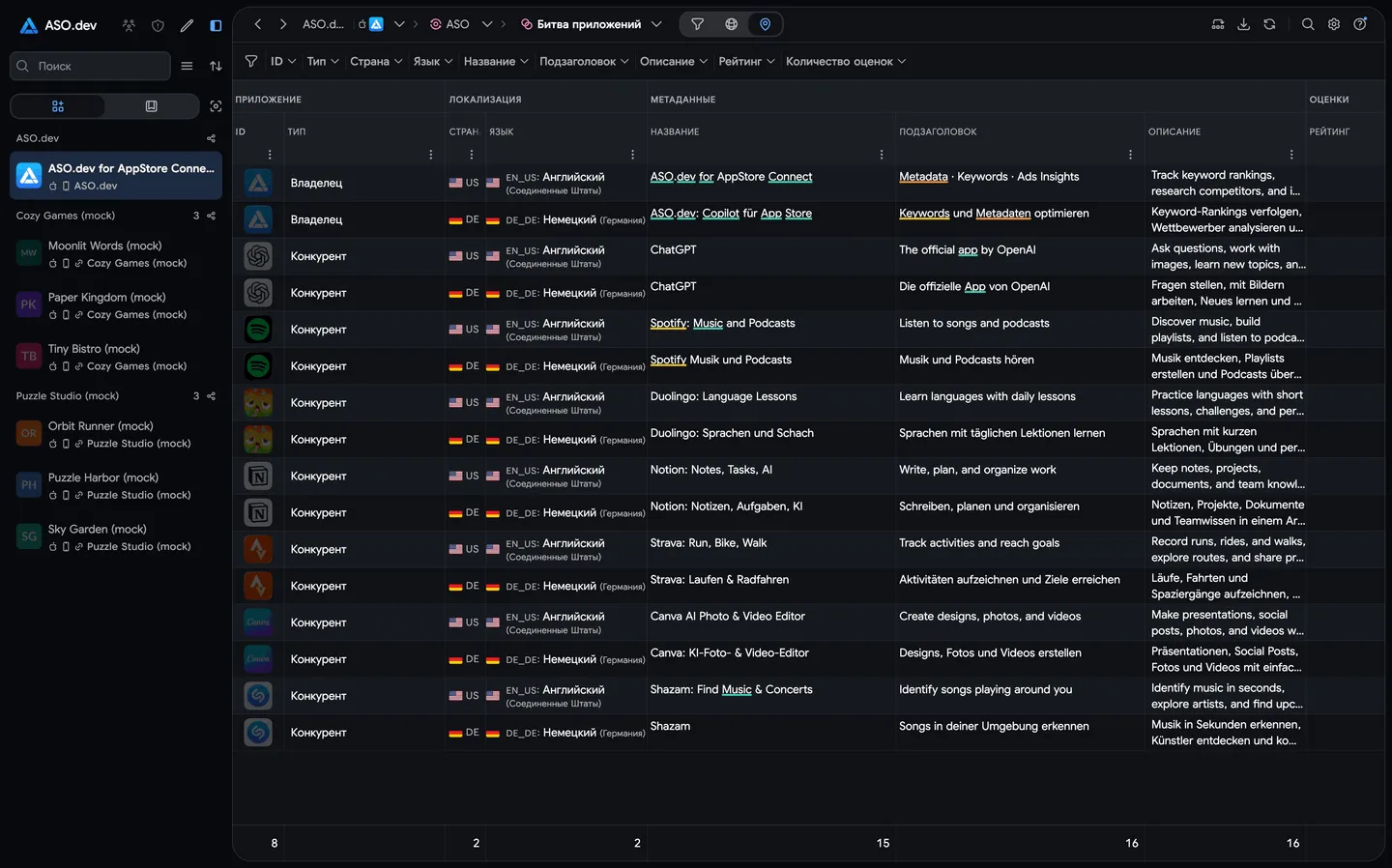Image resolution: width=1392 pixels, height=868 pixels.
Task: Open the Описание filter dropdown
Action: [x=674, y=61]
